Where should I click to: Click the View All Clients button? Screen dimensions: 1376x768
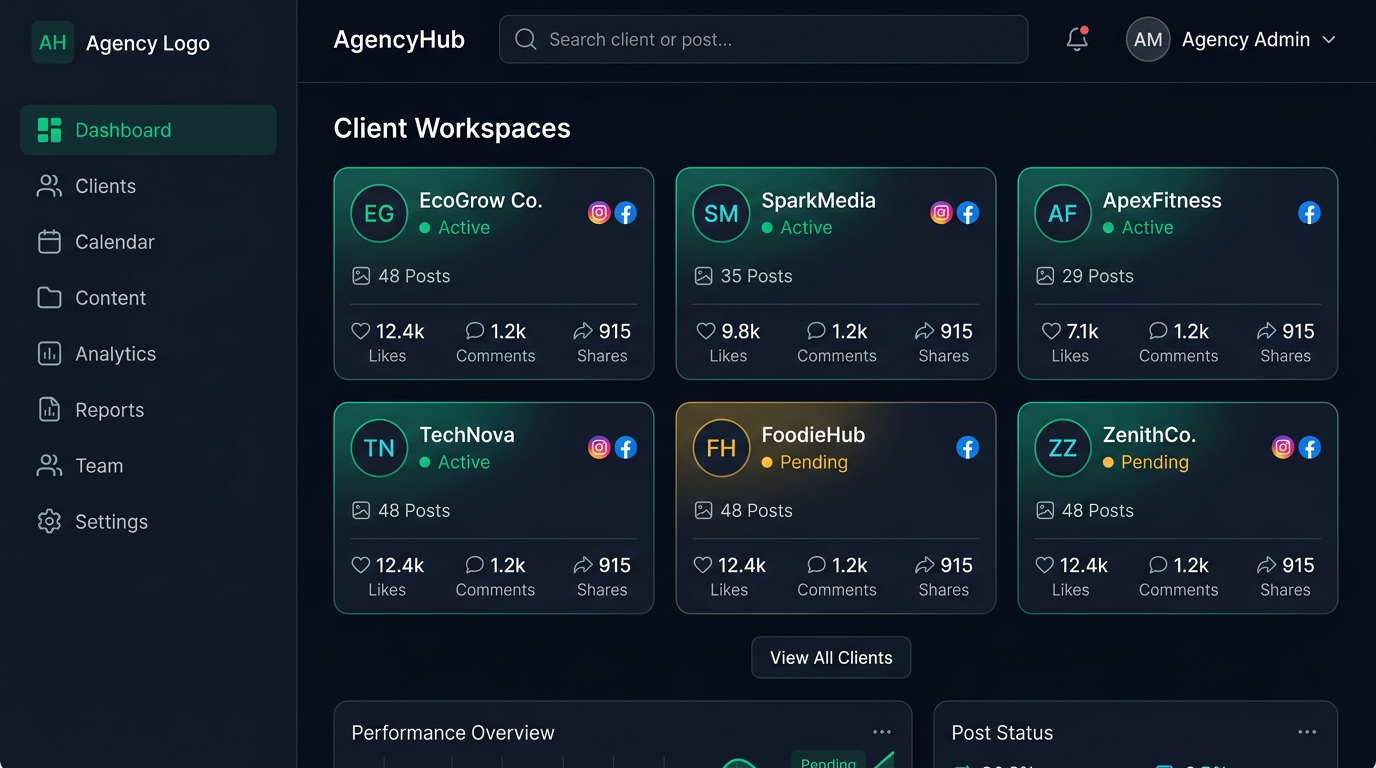click(x=831, y=657)
